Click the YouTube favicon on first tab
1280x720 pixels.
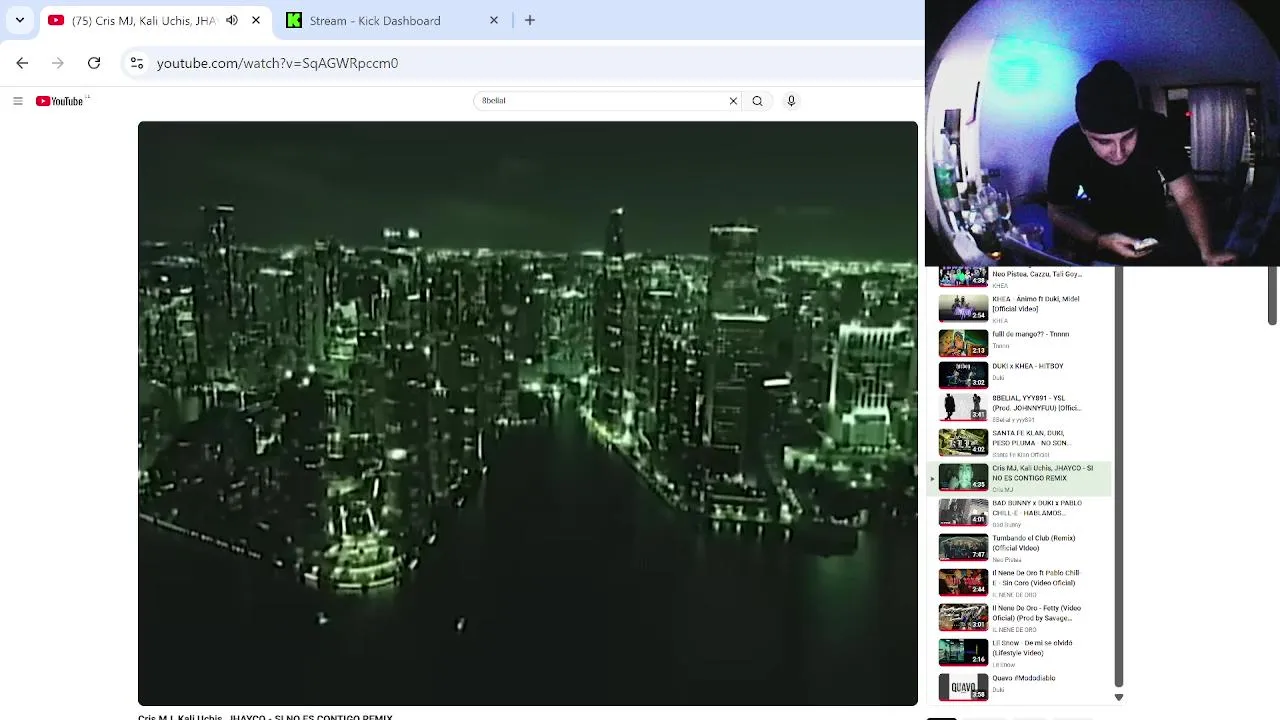coord(56,20)
